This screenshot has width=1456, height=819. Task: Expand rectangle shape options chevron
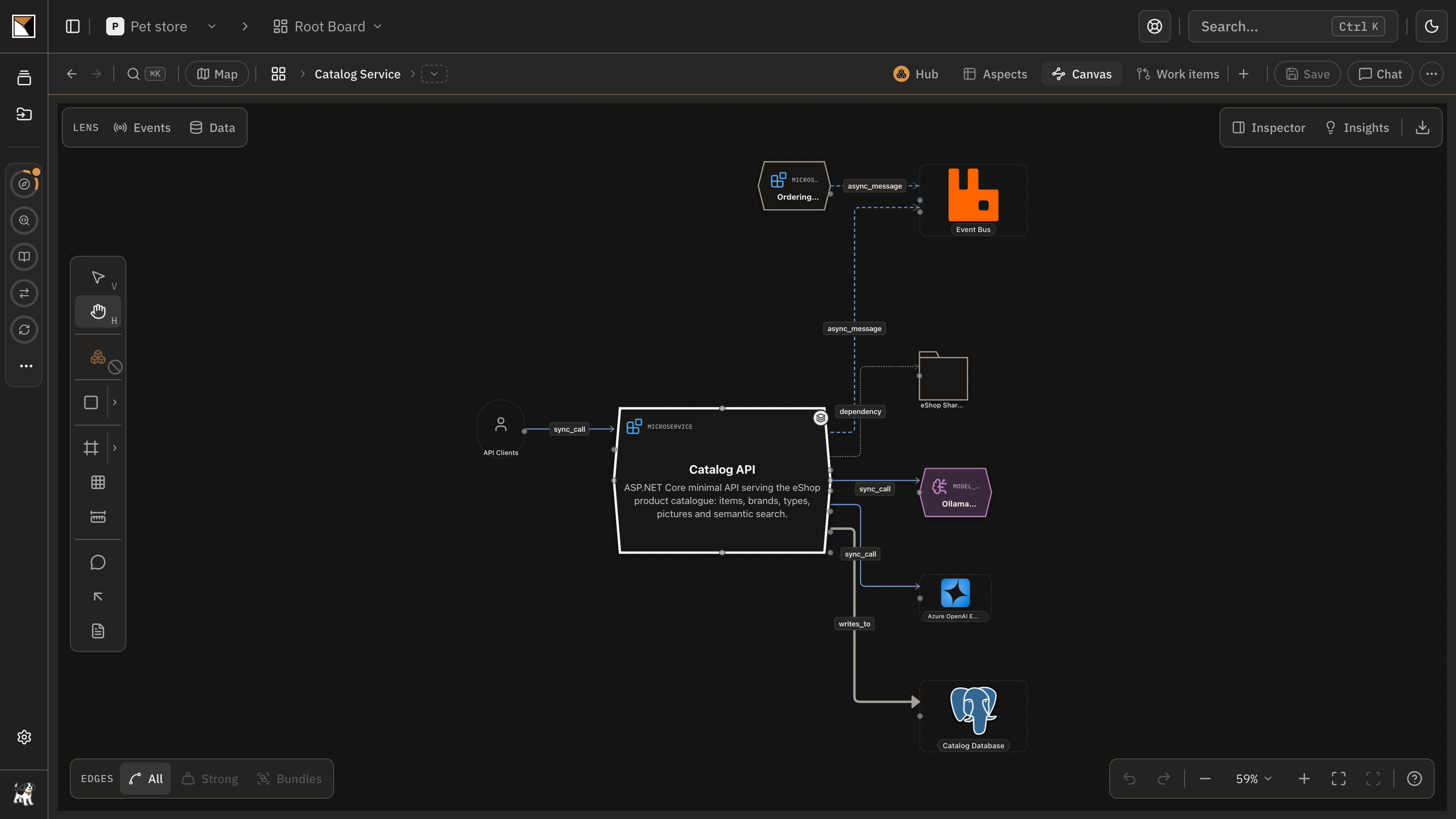click(115, 402)
